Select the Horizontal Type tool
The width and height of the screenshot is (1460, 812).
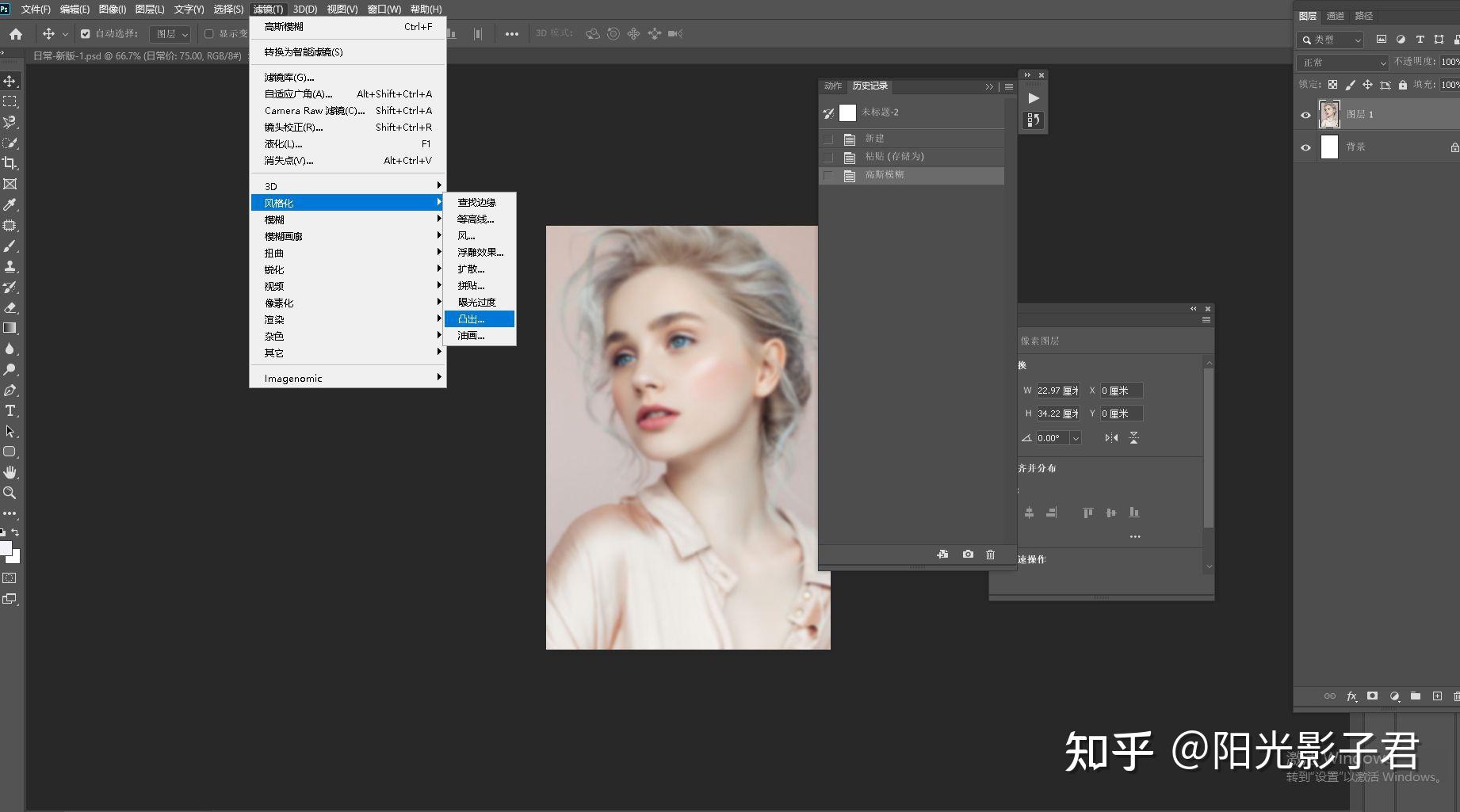10,410
